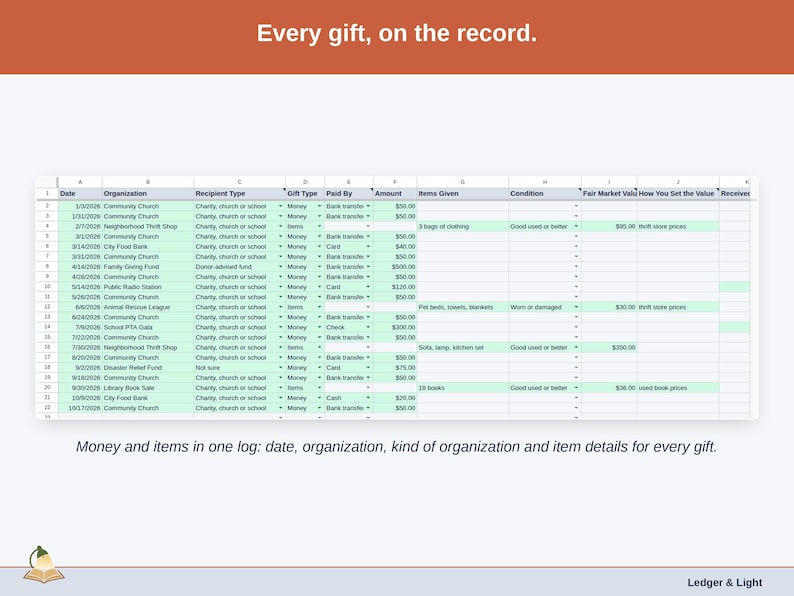The image size is (794, 596).
Task: Click the Organization header cell
Action: [148, 193]
